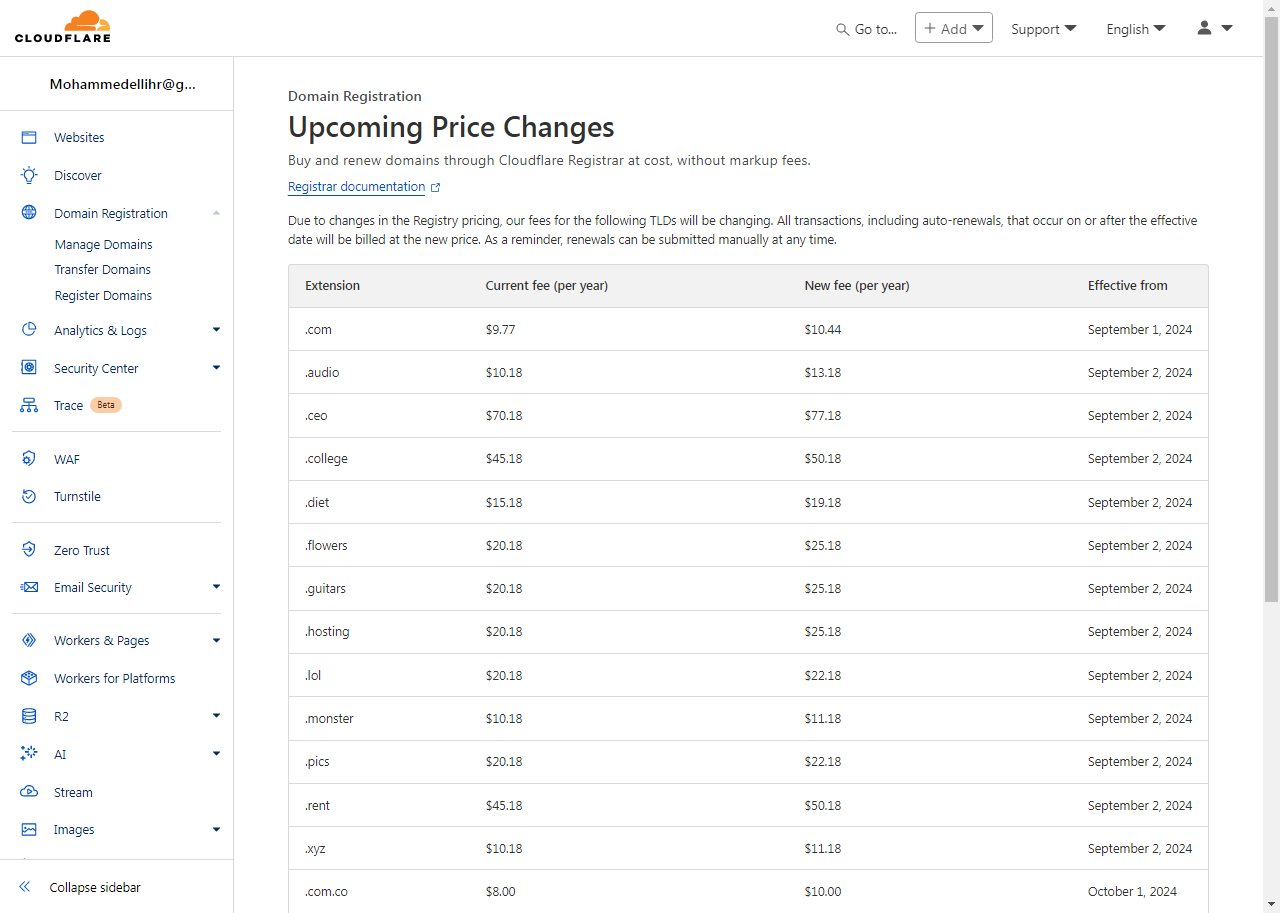Open the WAF shield icon
This screenshot has width=1280, height=913.
click(x=29, y=459)
